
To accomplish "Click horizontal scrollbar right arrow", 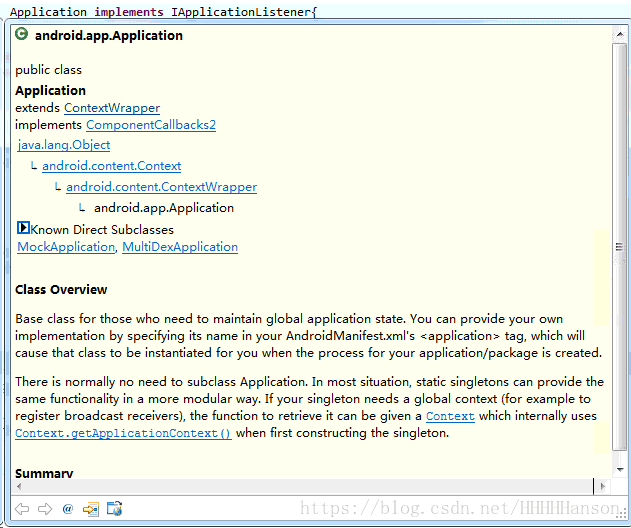I will pyautogui.click(x=602, y=486).
